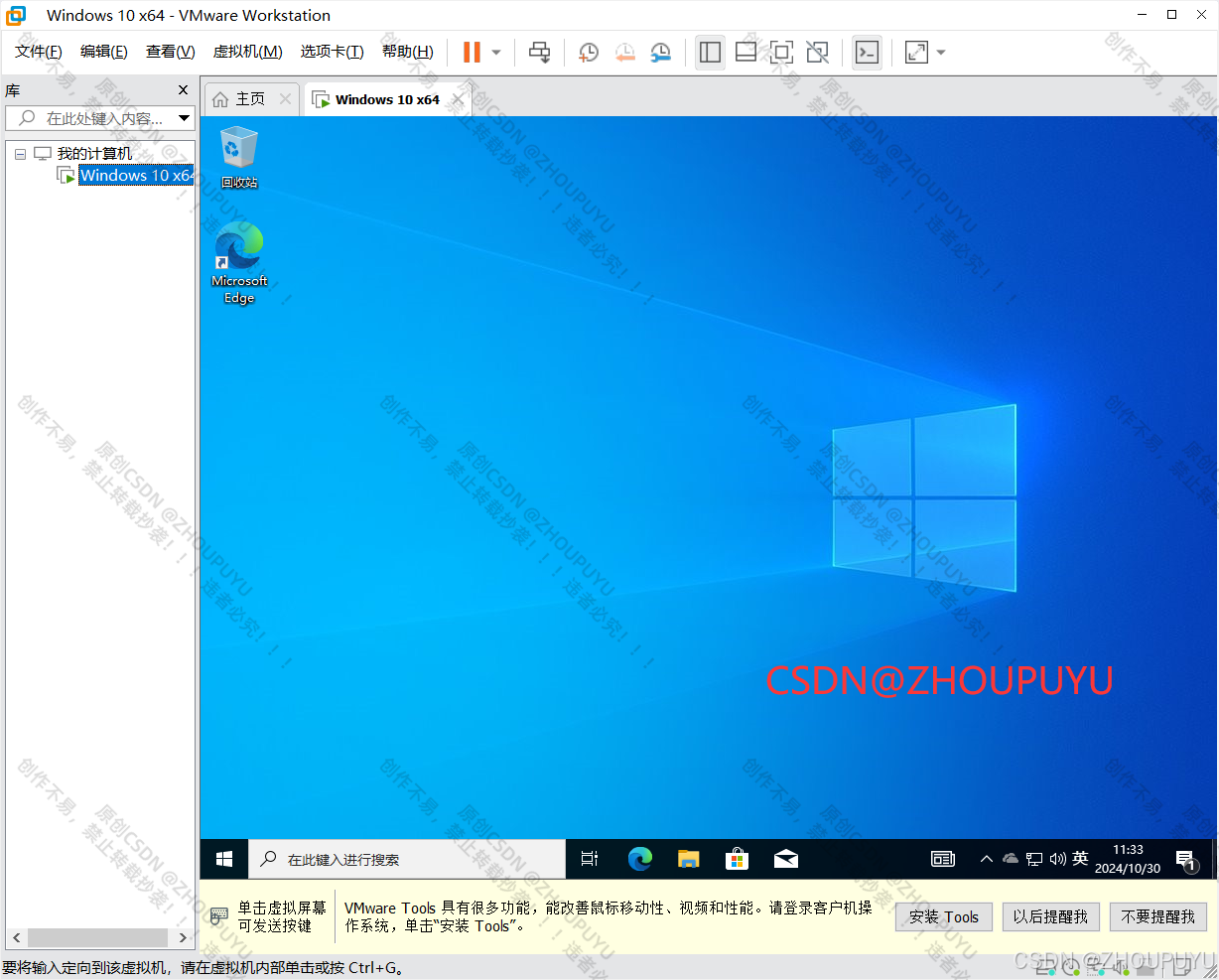Screen dimensions: 1219x980
Task: Open Task View on guest taskbar
Action: tap(590, 859)
